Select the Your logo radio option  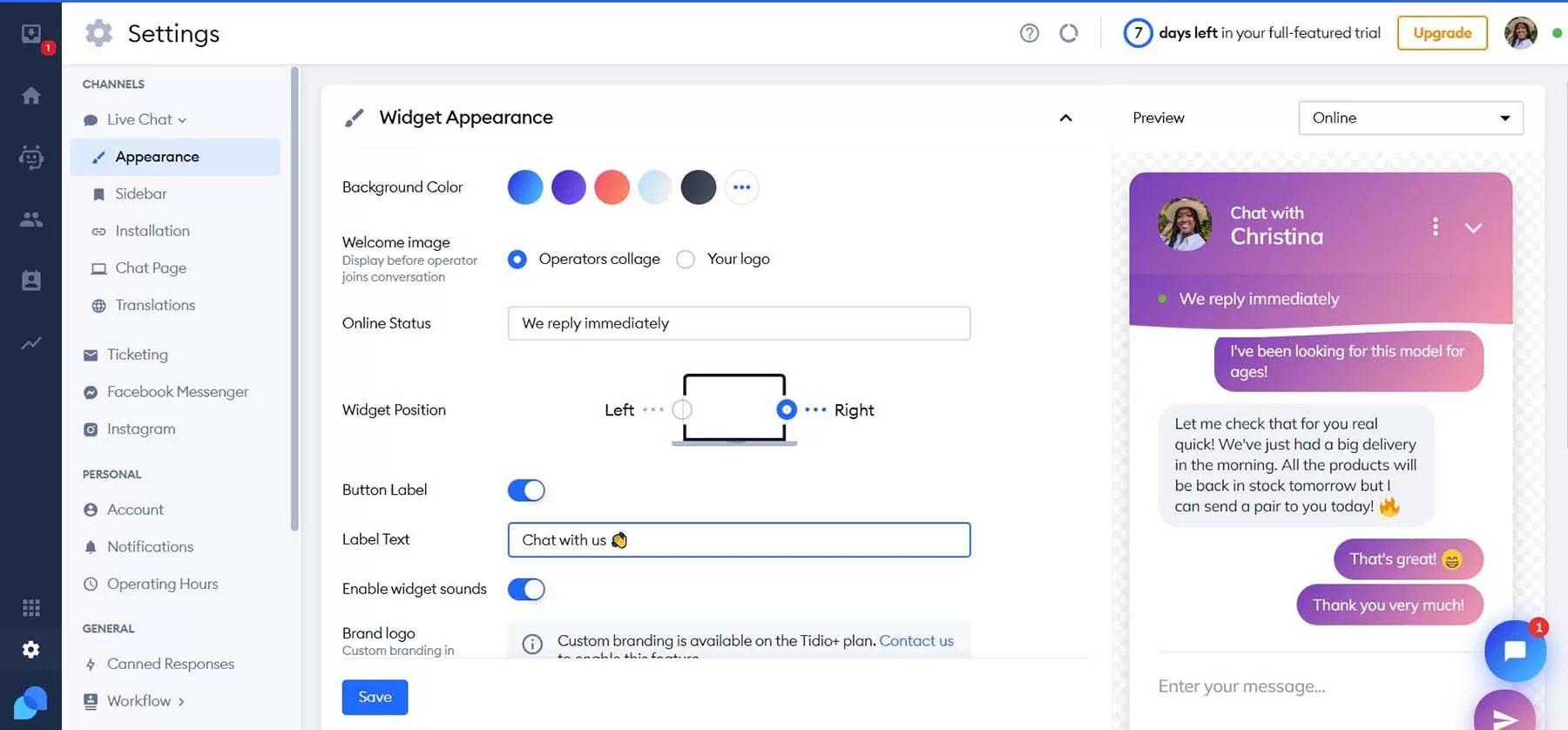pyautogui.click(x=686, y=260)
